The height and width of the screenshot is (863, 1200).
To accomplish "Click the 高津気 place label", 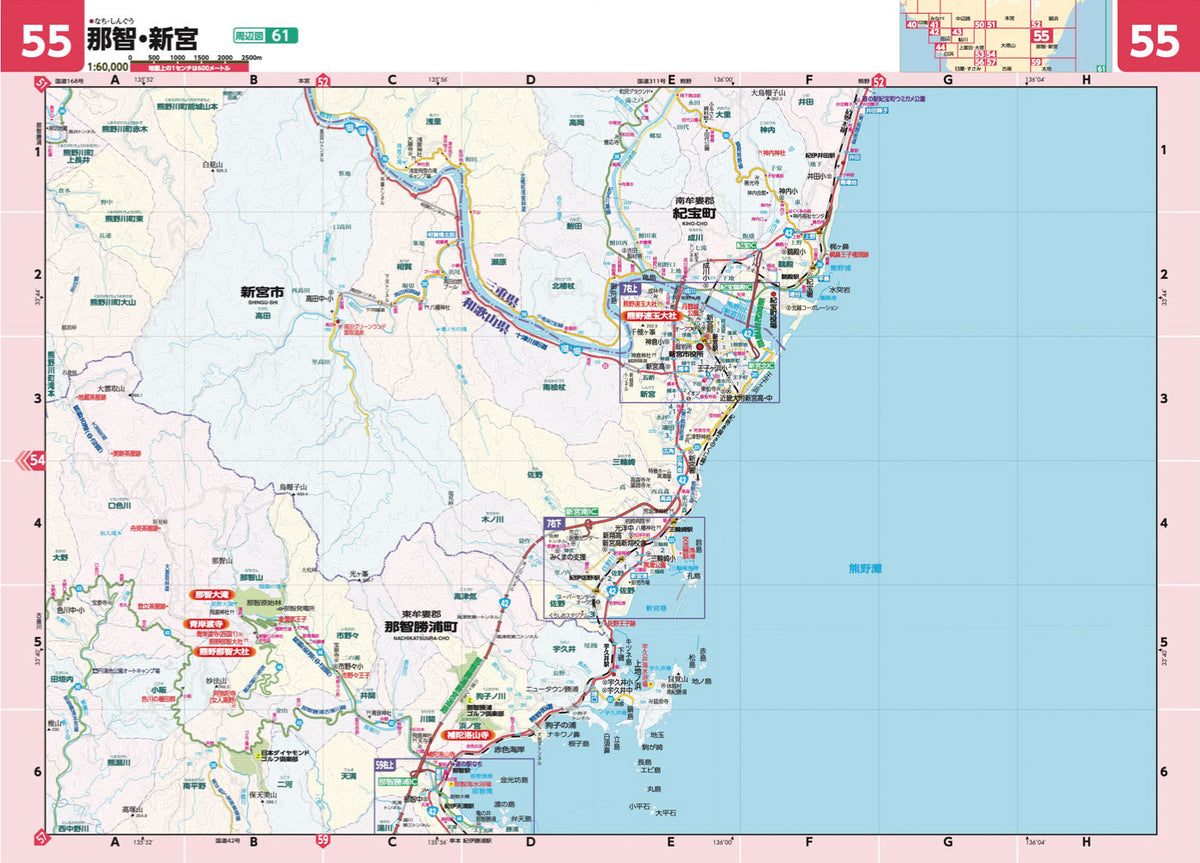I will click(466, 597).
